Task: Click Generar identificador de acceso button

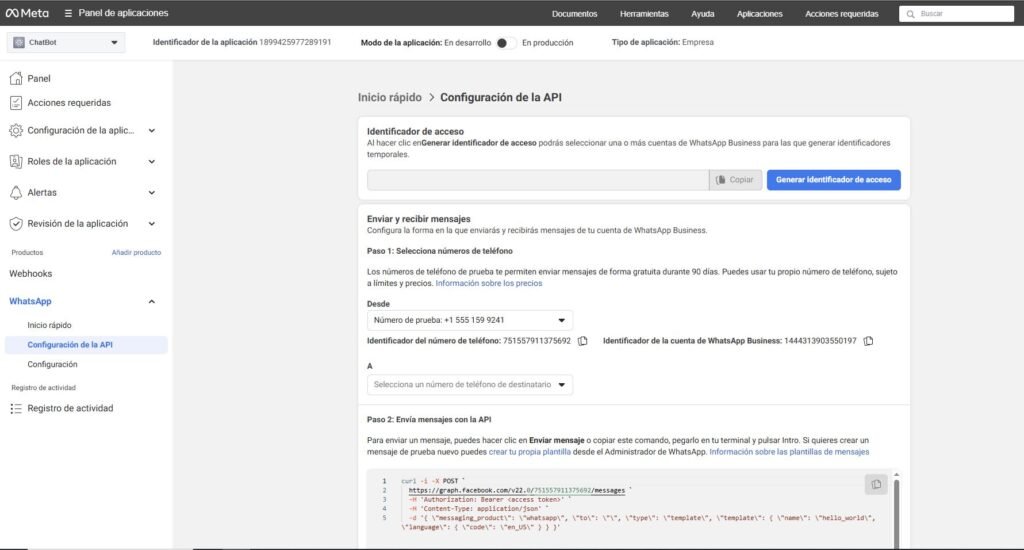Action: [x=833, y=180]
